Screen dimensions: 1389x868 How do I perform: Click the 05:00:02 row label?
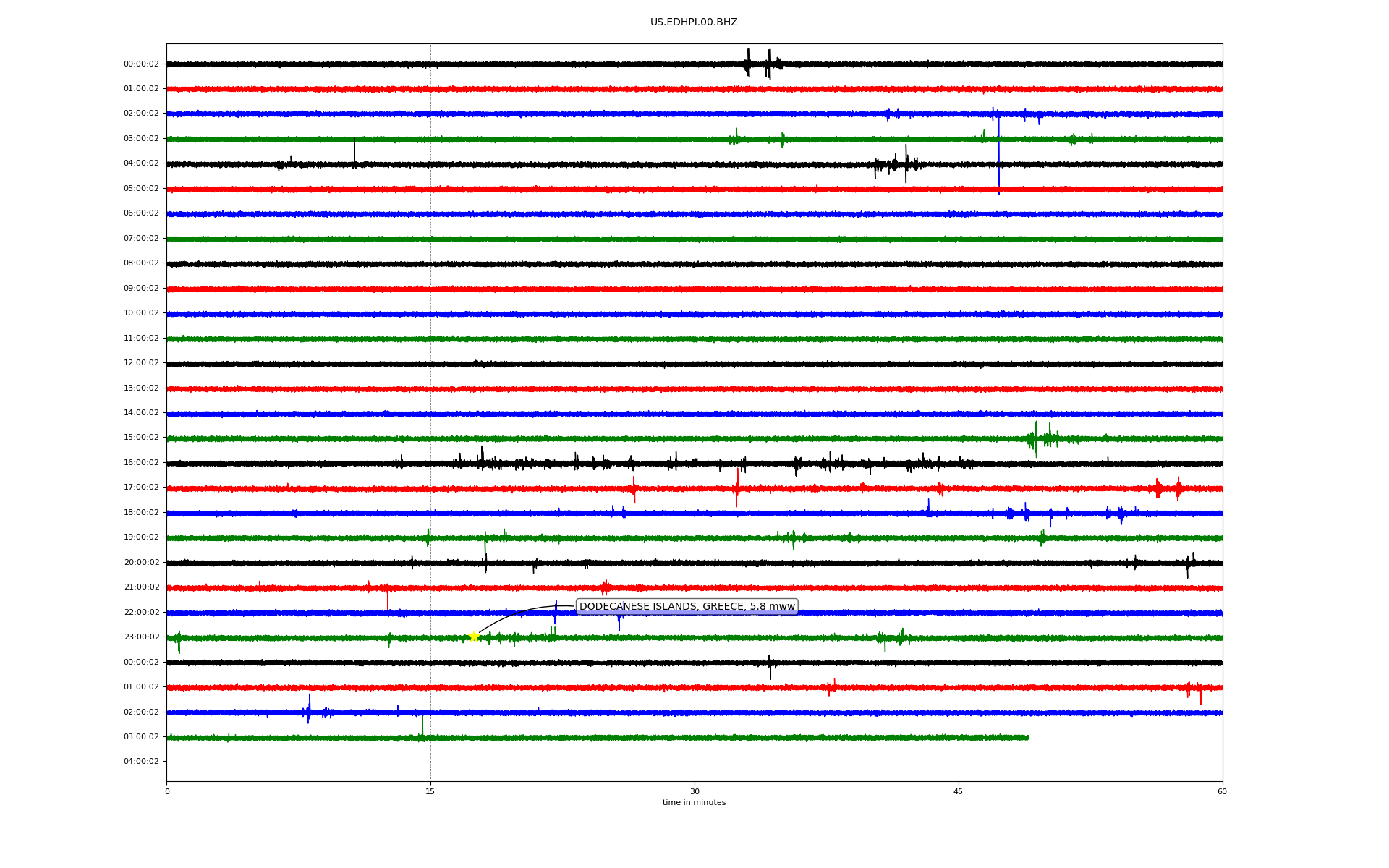click(141, 188)
